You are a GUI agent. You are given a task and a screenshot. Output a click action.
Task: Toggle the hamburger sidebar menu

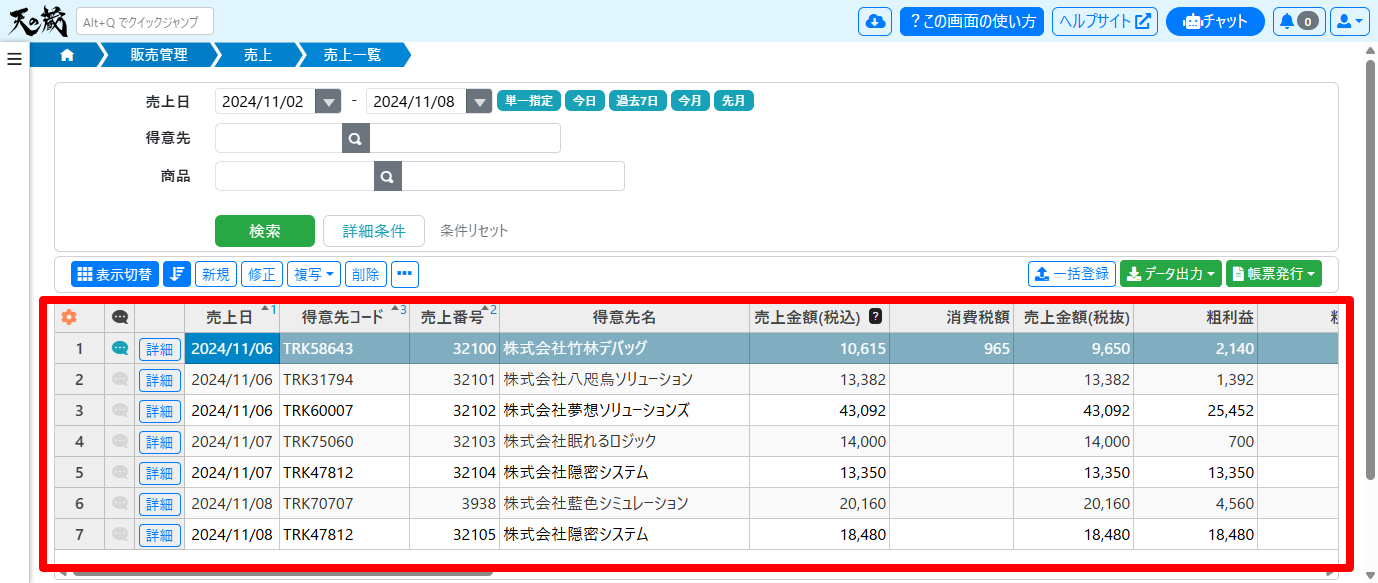coord(14,59)
